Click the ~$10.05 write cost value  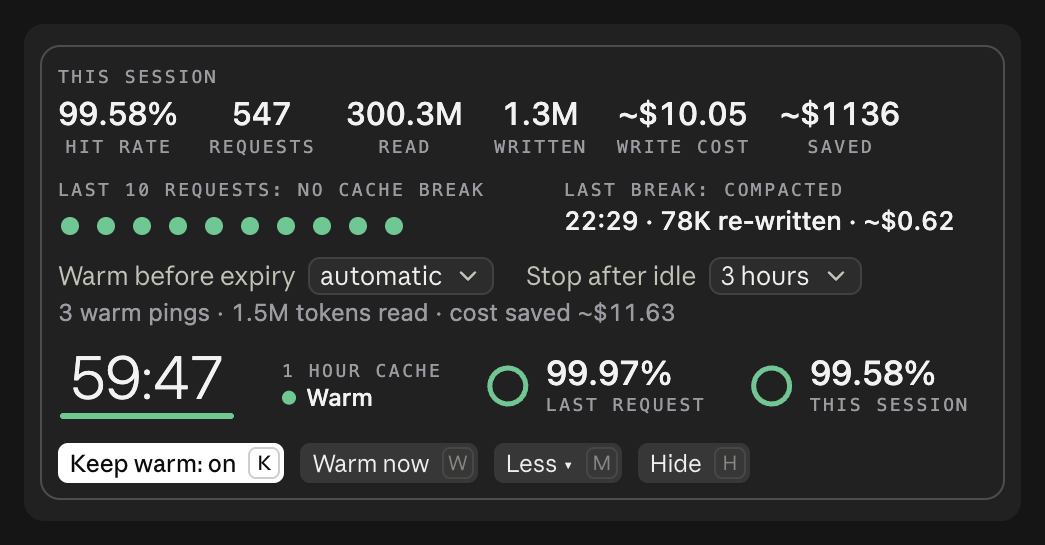click(x=682, y=114)
